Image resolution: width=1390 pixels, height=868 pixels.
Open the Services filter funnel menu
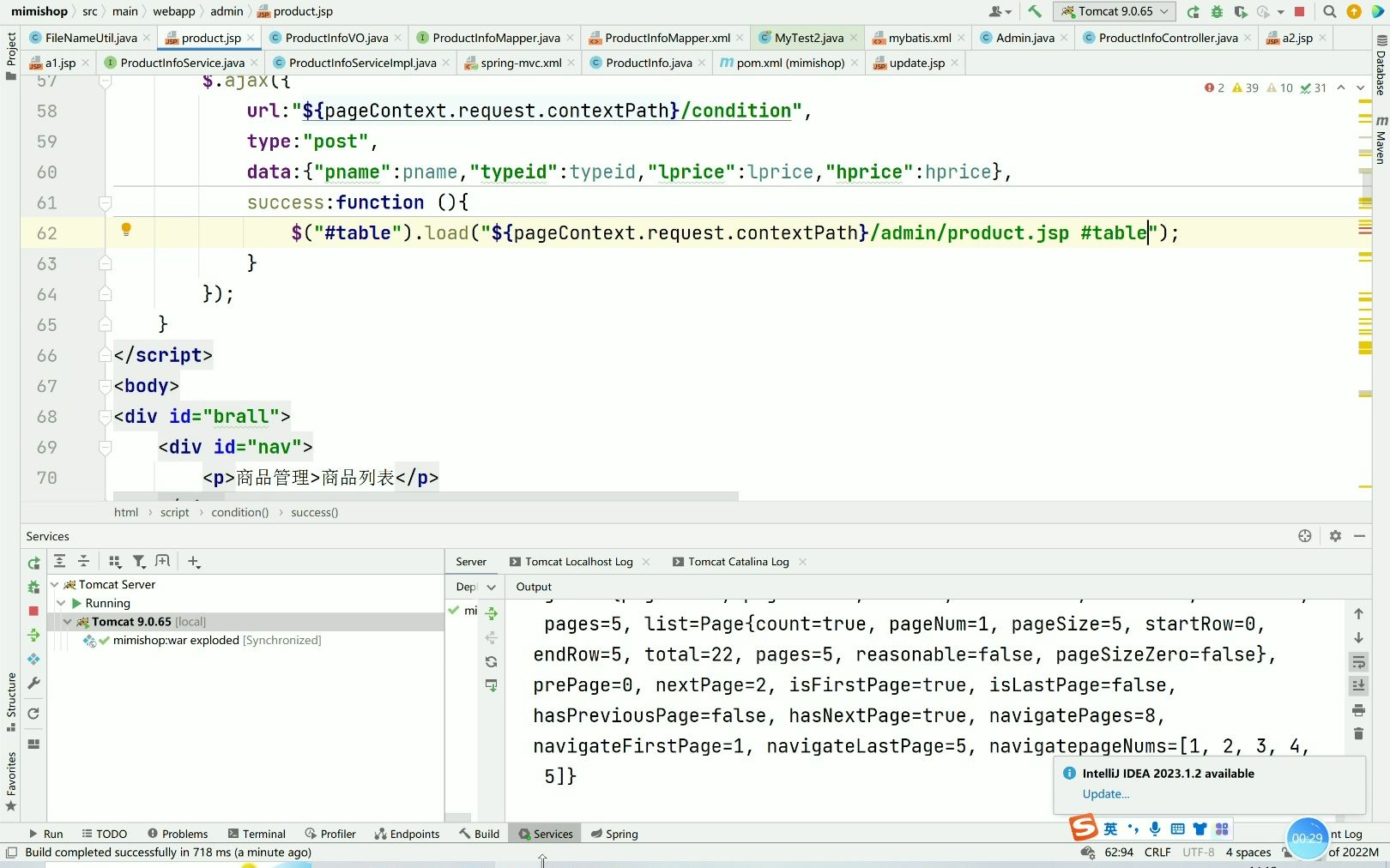point(139,561)
